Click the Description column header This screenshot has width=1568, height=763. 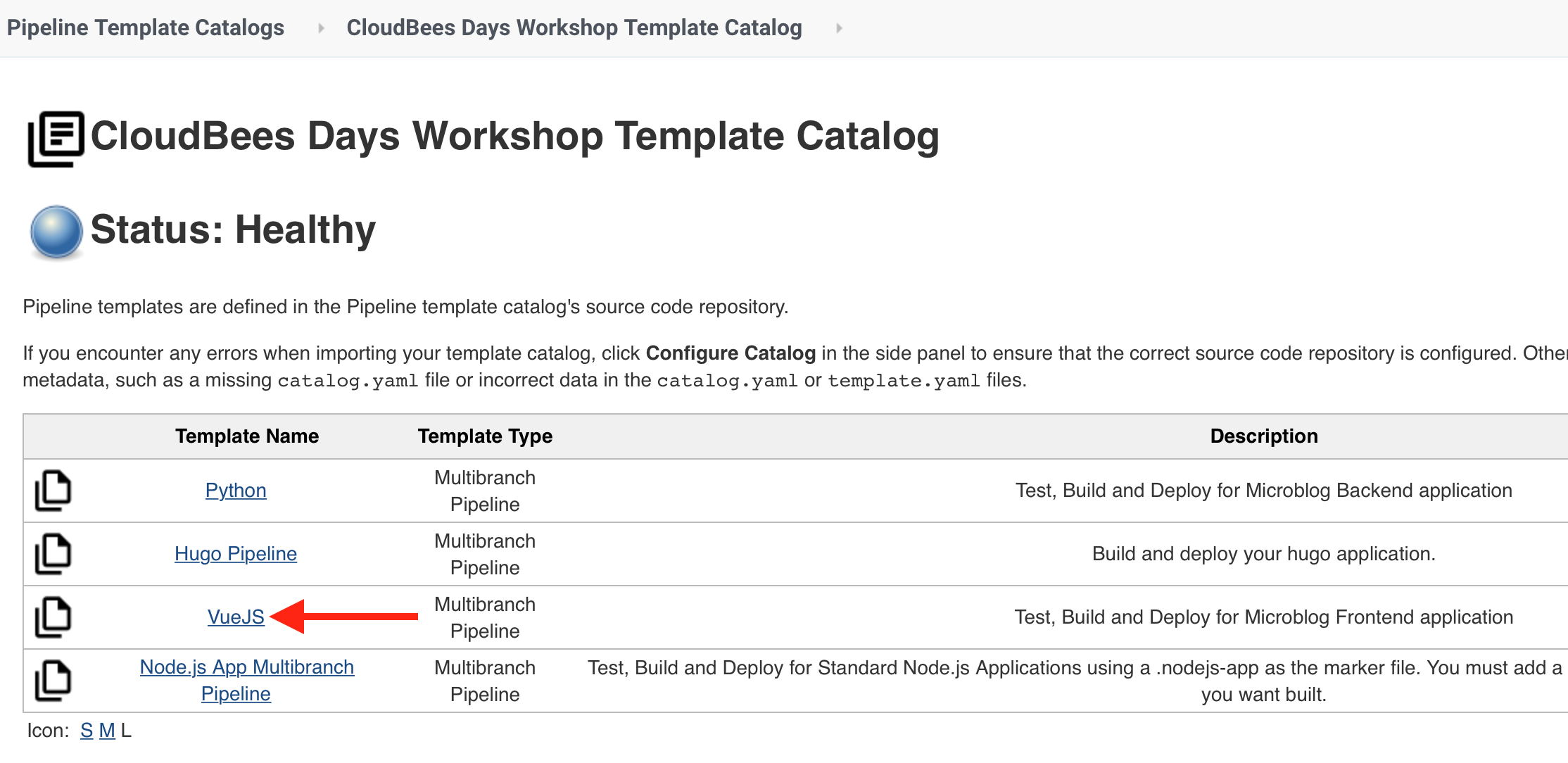1264,436
